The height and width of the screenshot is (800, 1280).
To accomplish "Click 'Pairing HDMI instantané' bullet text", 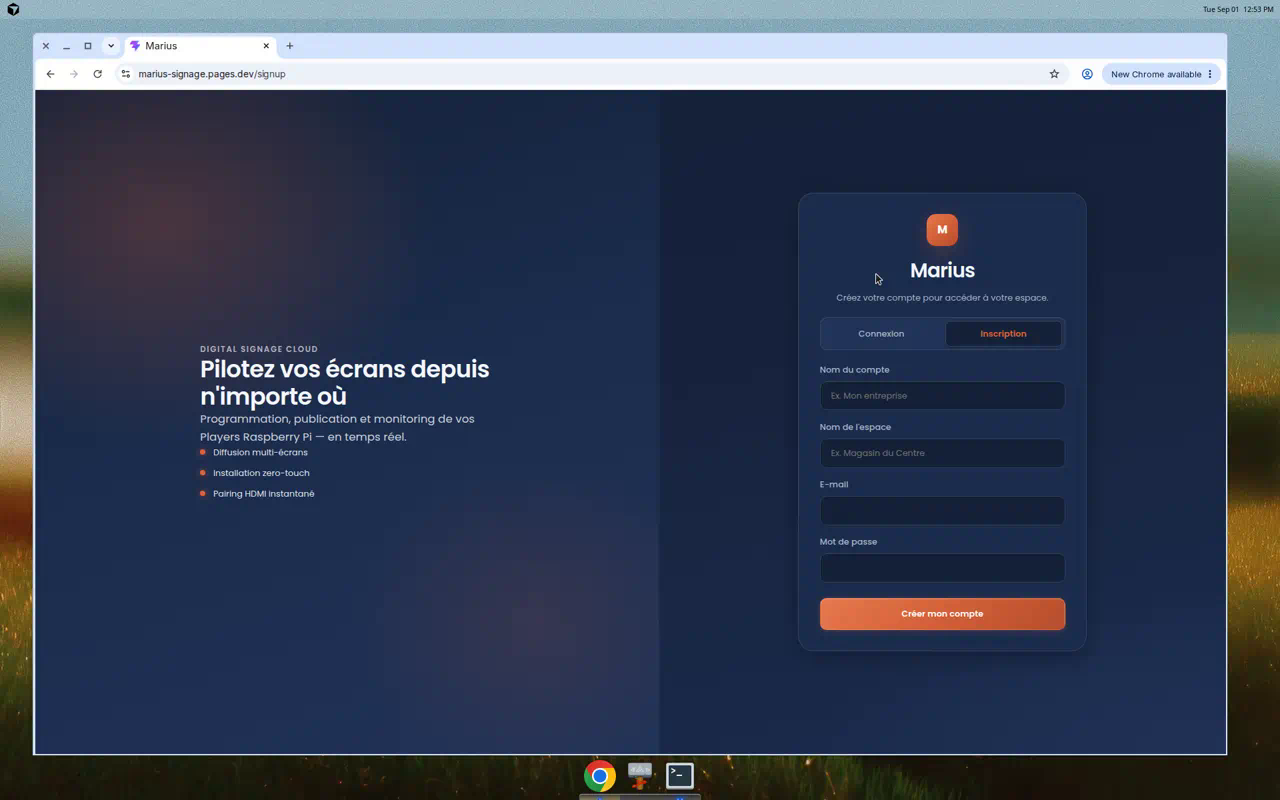I will 264,494.
